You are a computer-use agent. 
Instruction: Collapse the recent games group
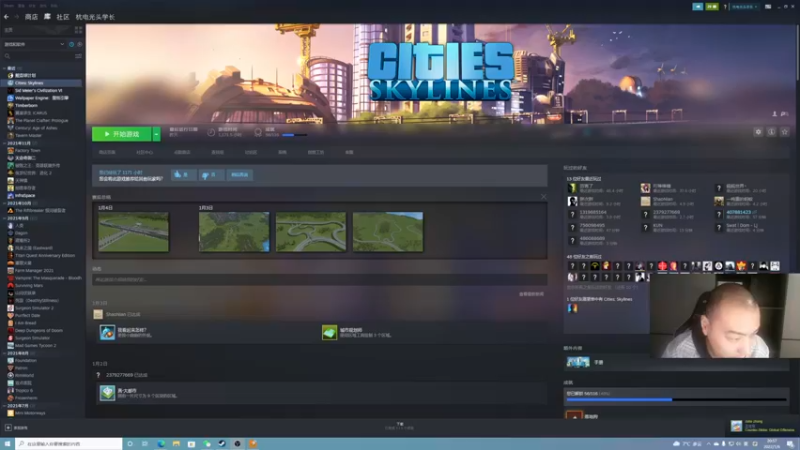point(5,68)
